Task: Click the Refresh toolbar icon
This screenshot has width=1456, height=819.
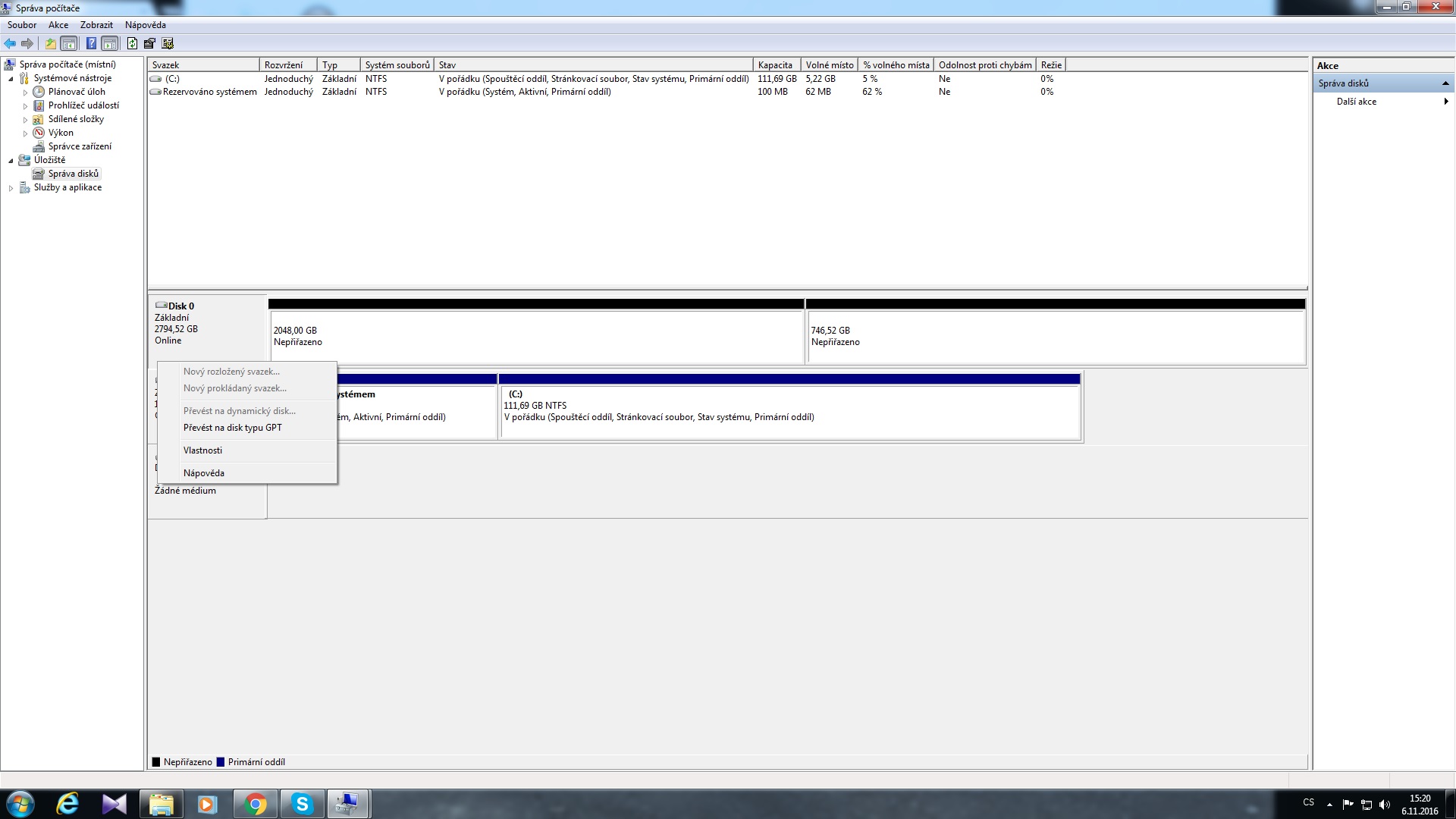Action: point(133,44)
